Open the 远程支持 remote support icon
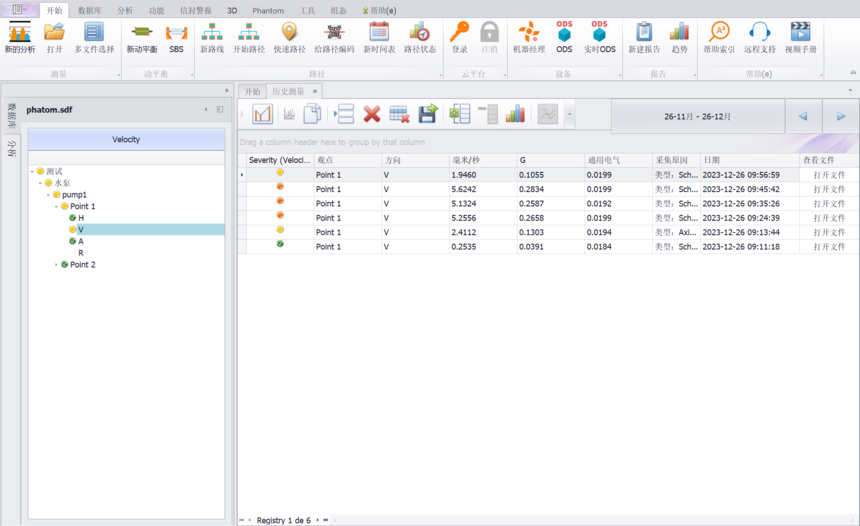This screenshot has width=860, height=526. (x=759, y=37)
